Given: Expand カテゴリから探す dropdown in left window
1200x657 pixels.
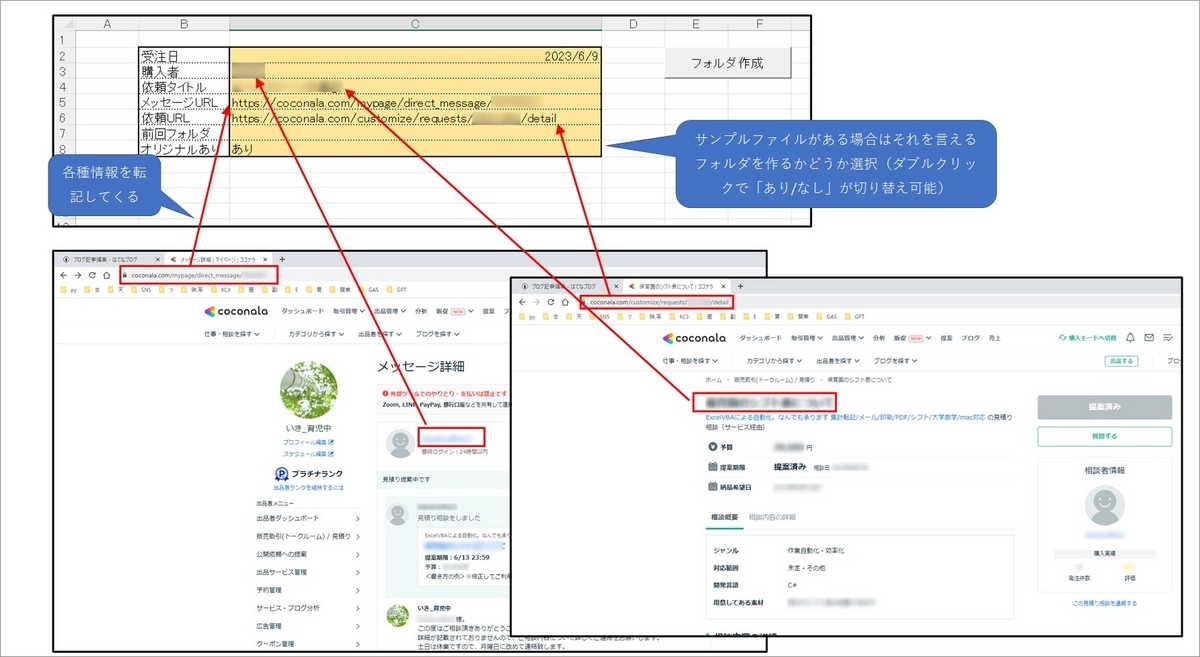Looking at the screenshot, I should tap(317, 333).
